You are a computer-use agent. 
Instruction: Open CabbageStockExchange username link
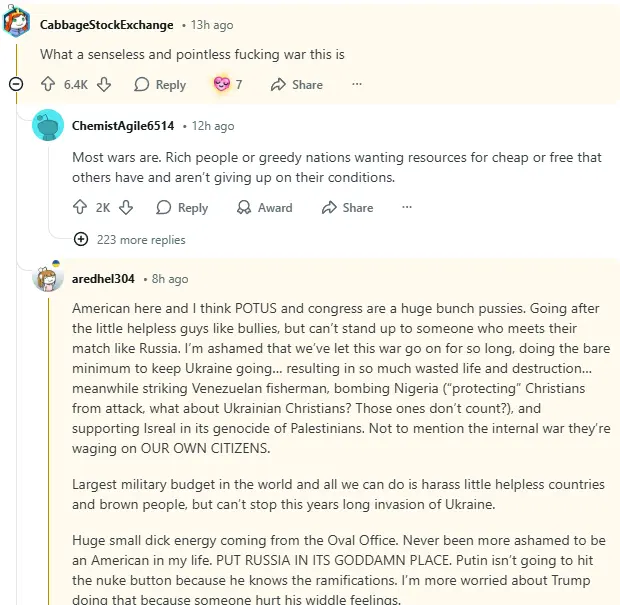106,24
